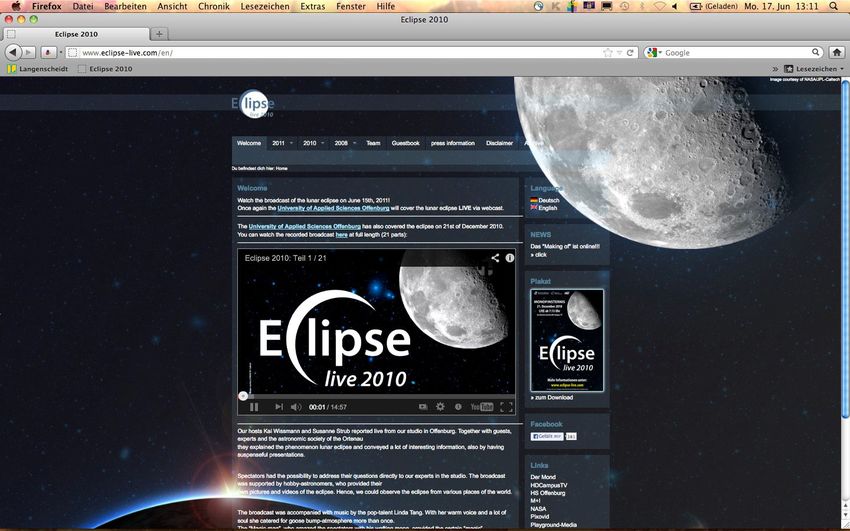
Task: Click the search magnifier in search box
Action: 815,53
